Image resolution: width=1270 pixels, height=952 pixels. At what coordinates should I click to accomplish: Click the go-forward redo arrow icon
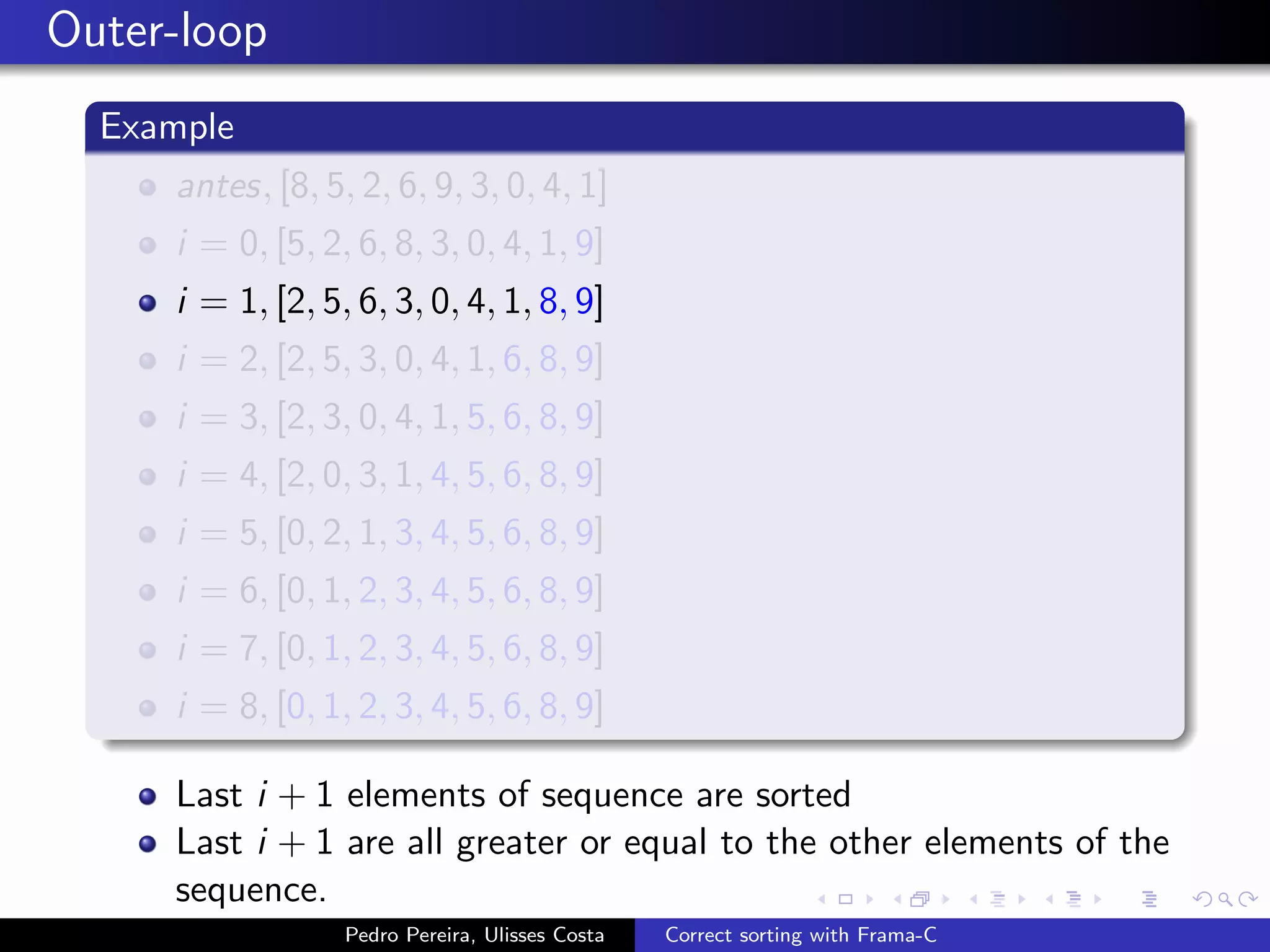1248,899
